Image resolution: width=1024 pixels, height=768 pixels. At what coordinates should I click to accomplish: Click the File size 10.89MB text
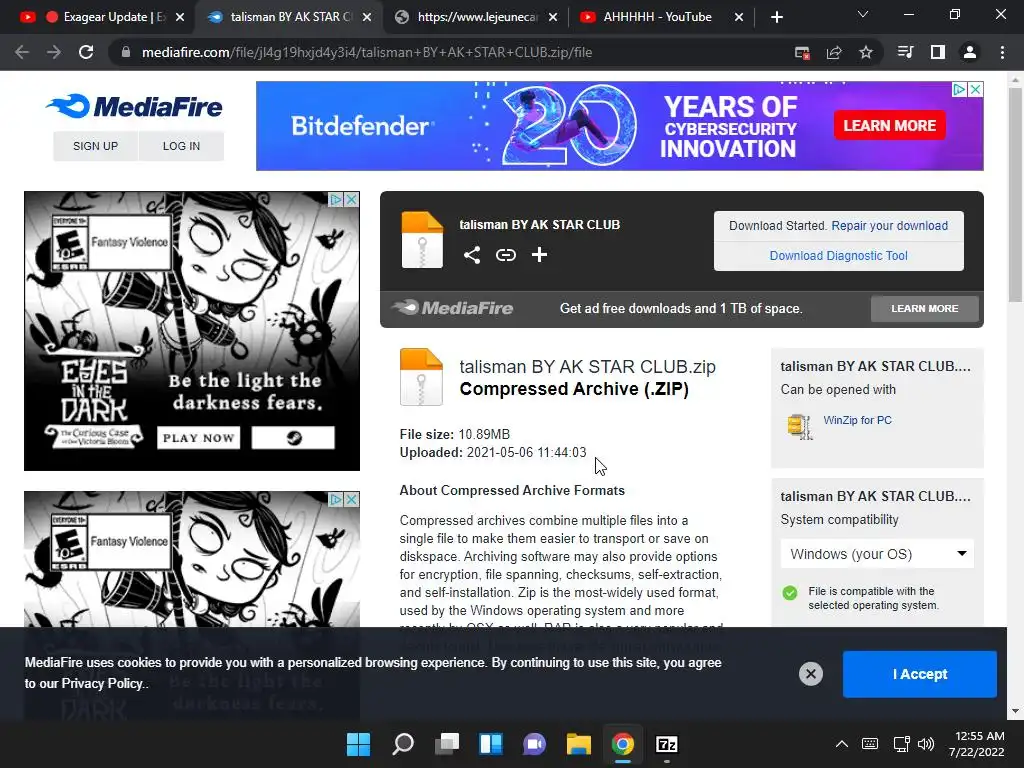(455, 434)
